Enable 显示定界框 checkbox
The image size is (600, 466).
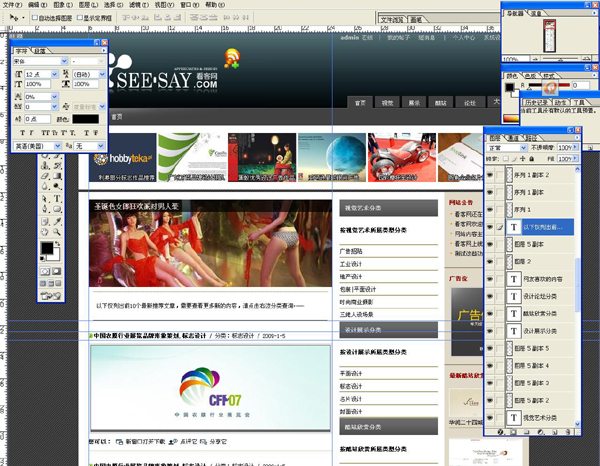pos(80,18)
